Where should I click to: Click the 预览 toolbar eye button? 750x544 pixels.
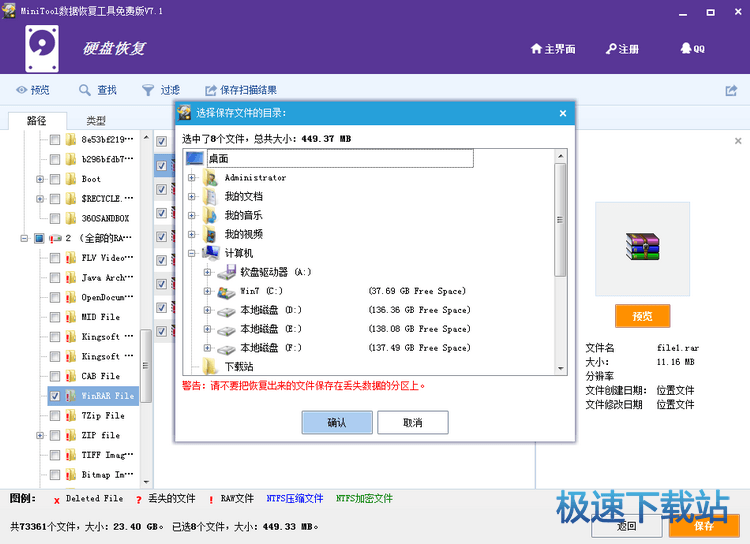click(x=33, y=90)
